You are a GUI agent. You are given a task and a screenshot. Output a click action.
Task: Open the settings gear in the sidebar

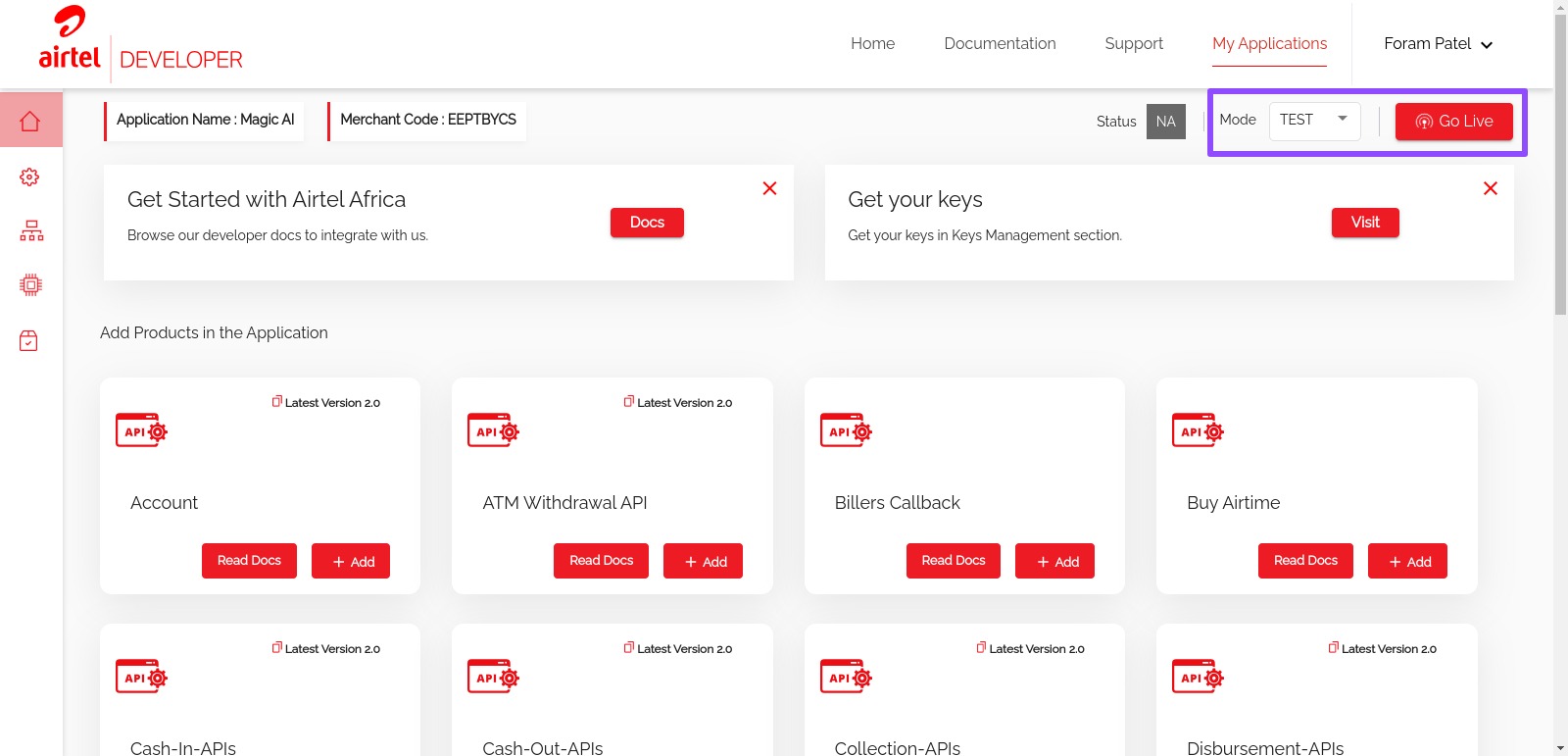[29, 176]
